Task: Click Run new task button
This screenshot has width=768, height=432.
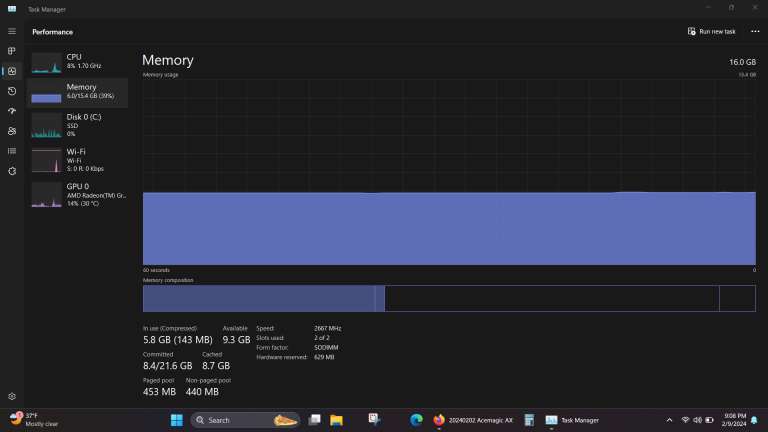Action: pos(712,31)
